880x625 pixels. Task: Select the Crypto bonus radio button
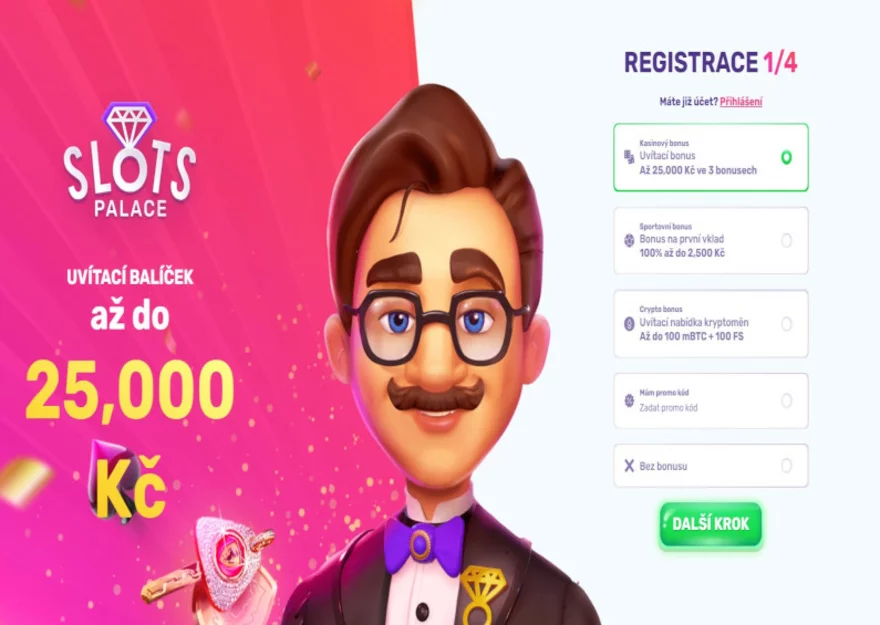click(x=786, y=324)
